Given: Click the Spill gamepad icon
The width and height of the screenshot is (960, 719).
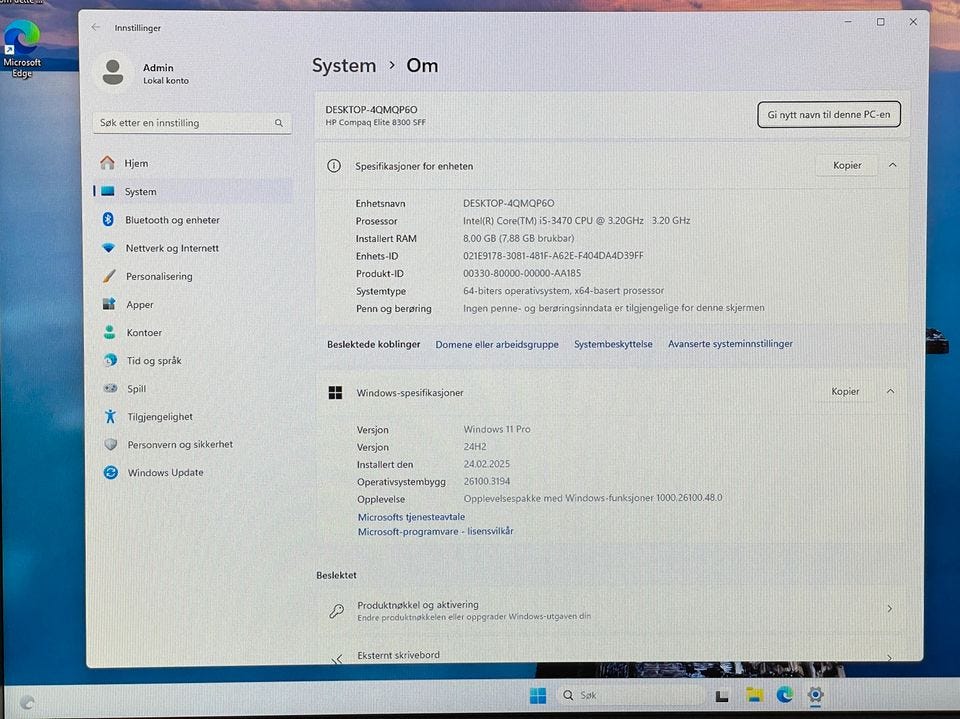Looking at the screenshot, I should tap(110, 388).
